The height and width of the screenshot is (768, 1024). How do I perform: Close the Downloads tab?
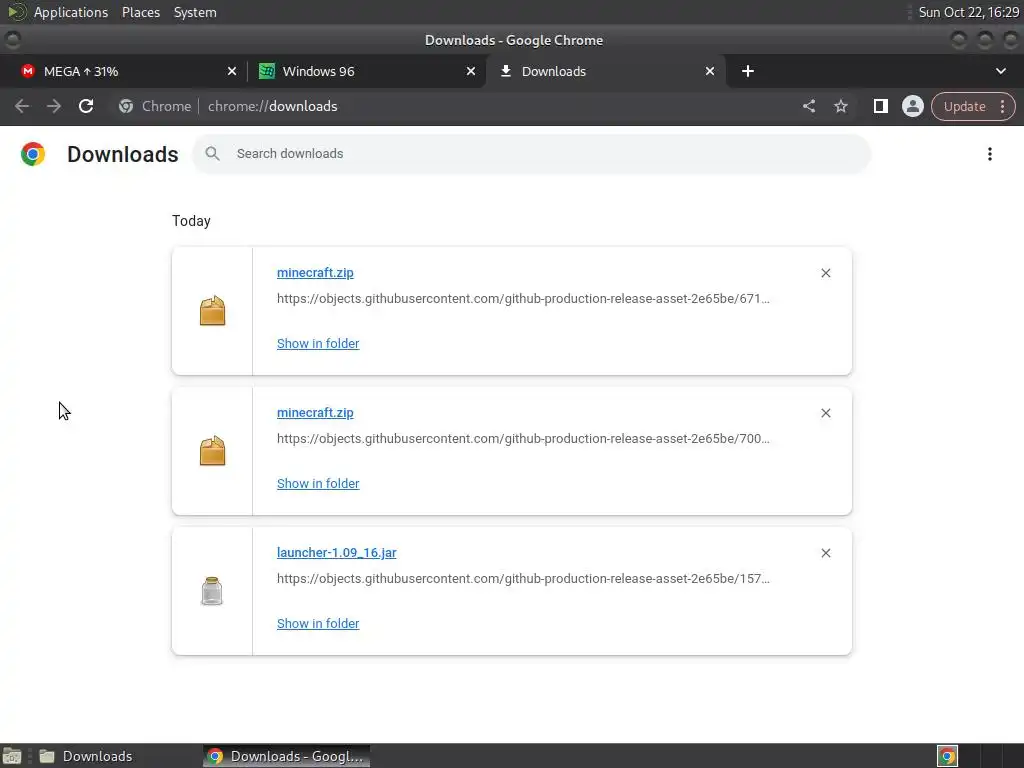click(x=710, y=71)
